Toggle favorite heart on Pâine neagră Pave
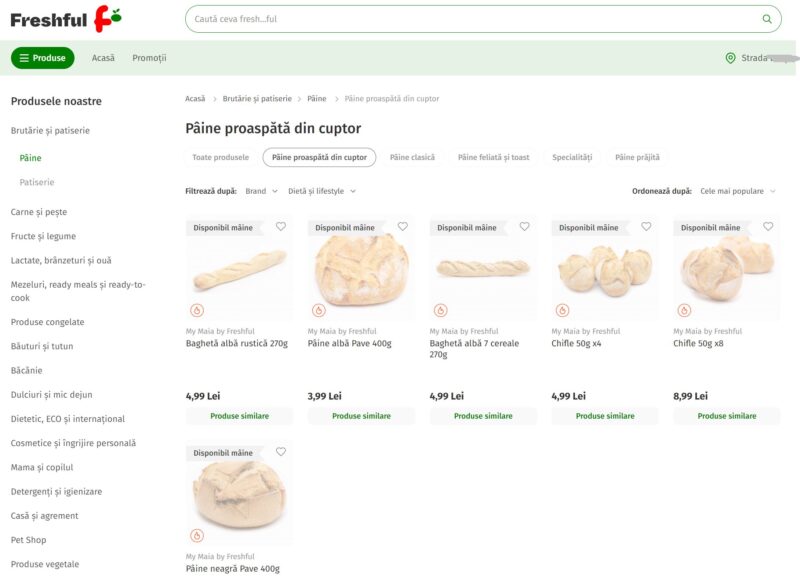The width and height of the screenshot is (800, 576). (x=281, y=452)
